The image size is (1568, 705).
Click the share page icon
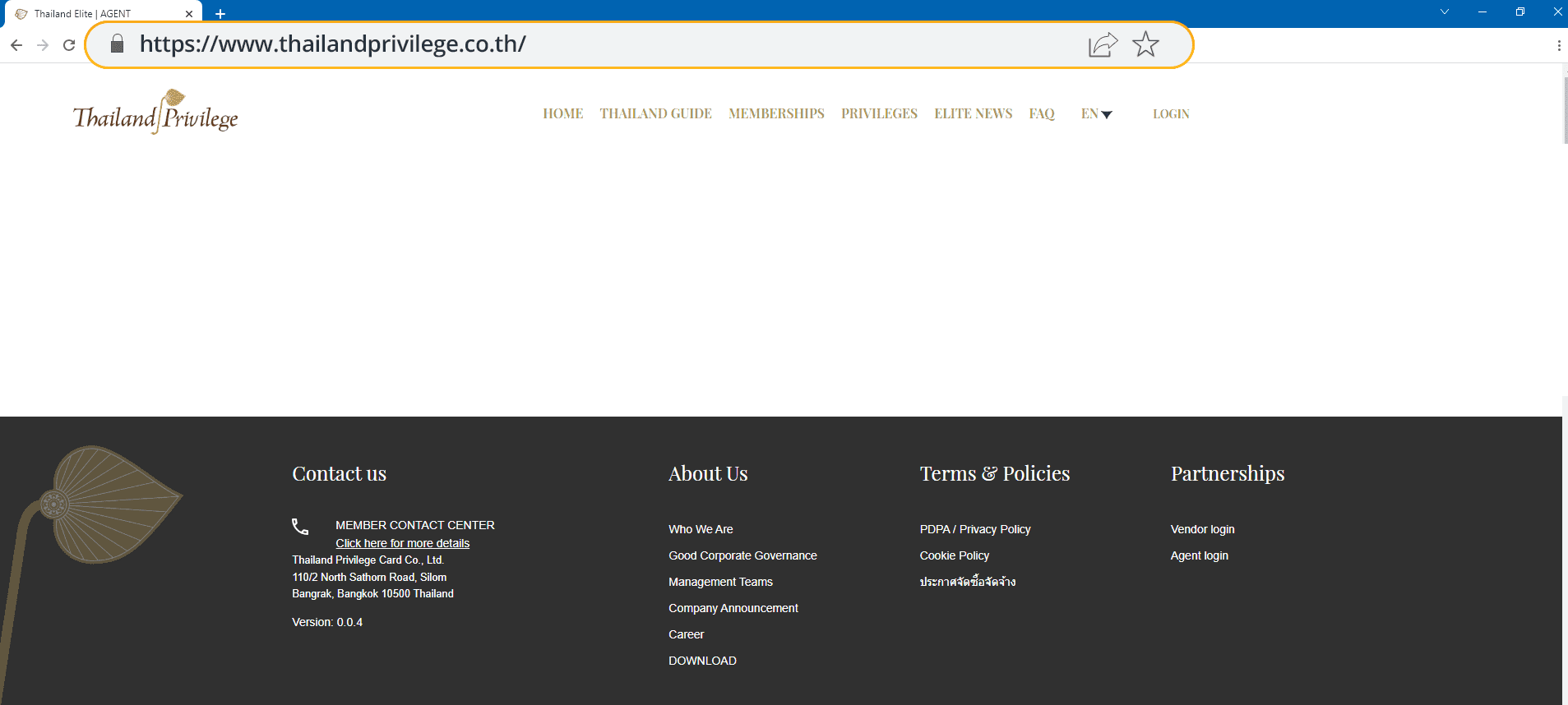(1103, 44)
